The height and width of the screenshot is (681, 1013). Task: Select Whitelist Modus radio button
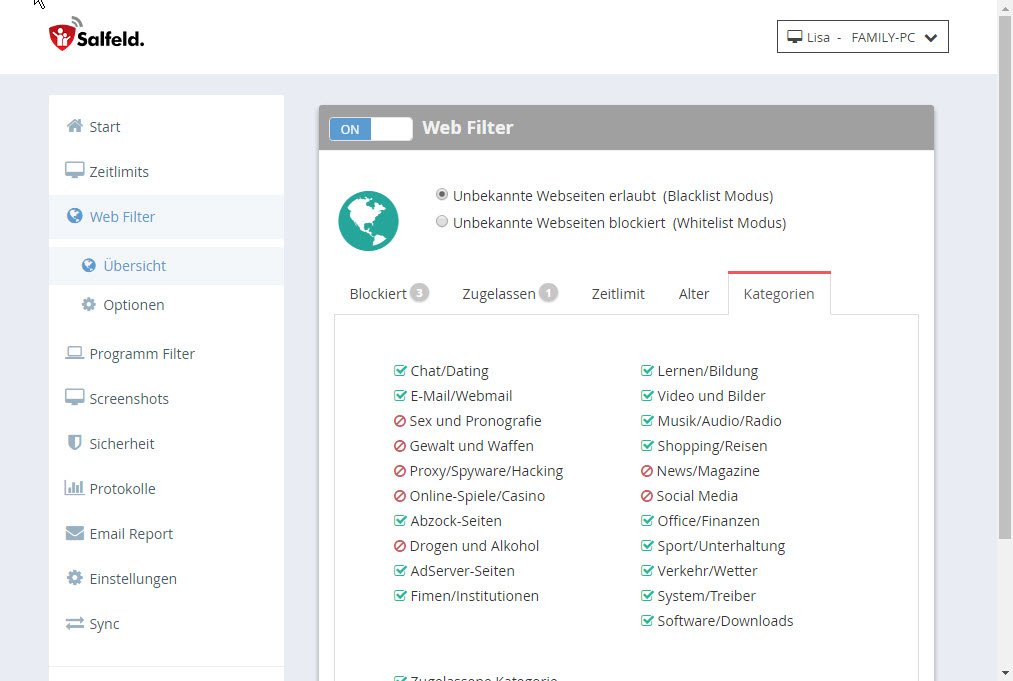[x=442, y=222]
